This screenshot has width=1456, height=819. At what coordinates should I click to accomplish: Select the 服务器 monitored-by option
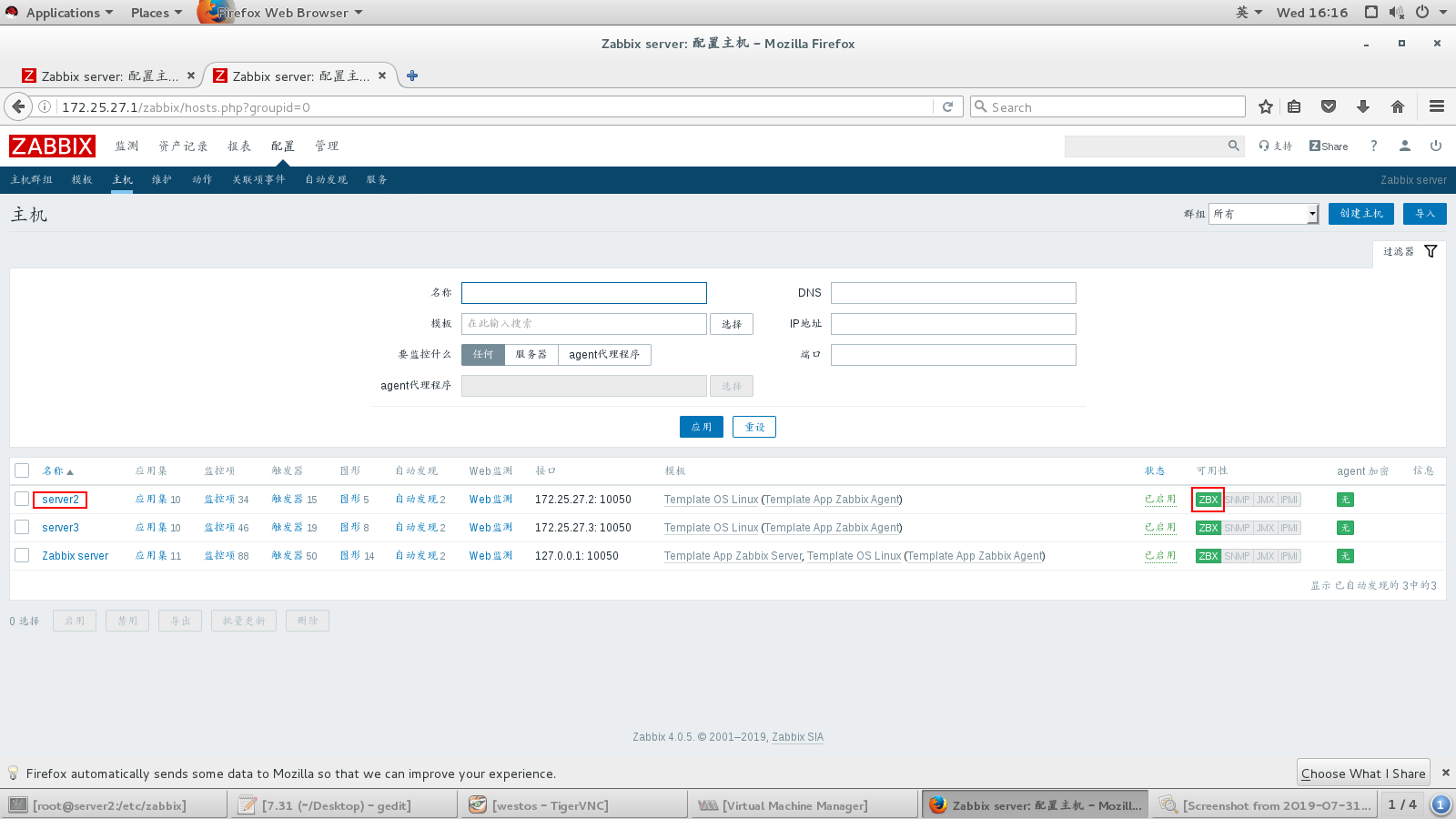click(x=531, y=354)
